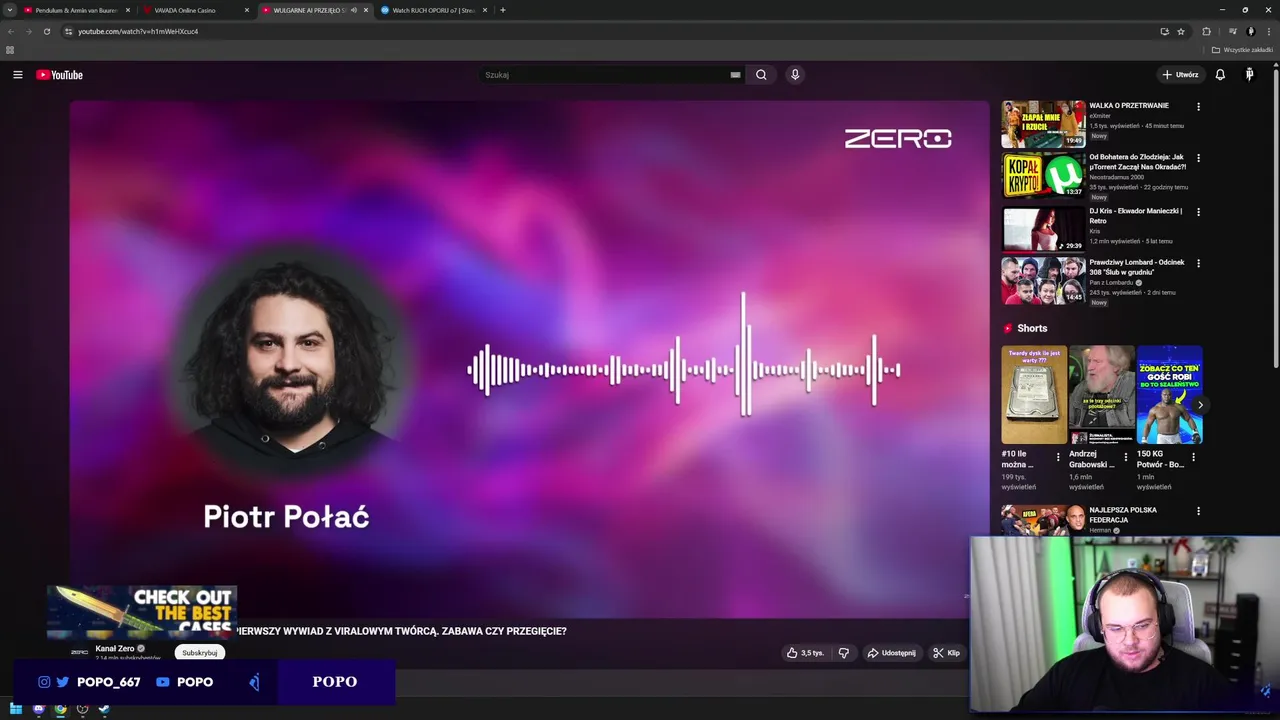Open the Kanał Zero channel name link
1280x720 pixels.
pos(115,648)
